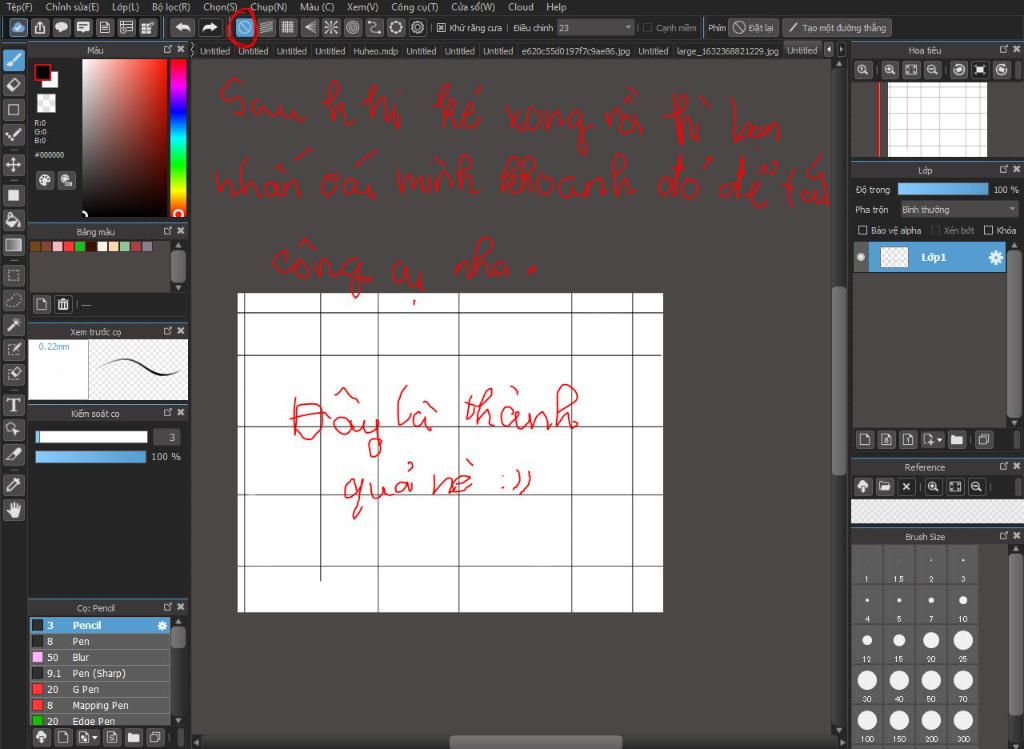Open Pha trộn blend mode dropdown

pos(958,210)
